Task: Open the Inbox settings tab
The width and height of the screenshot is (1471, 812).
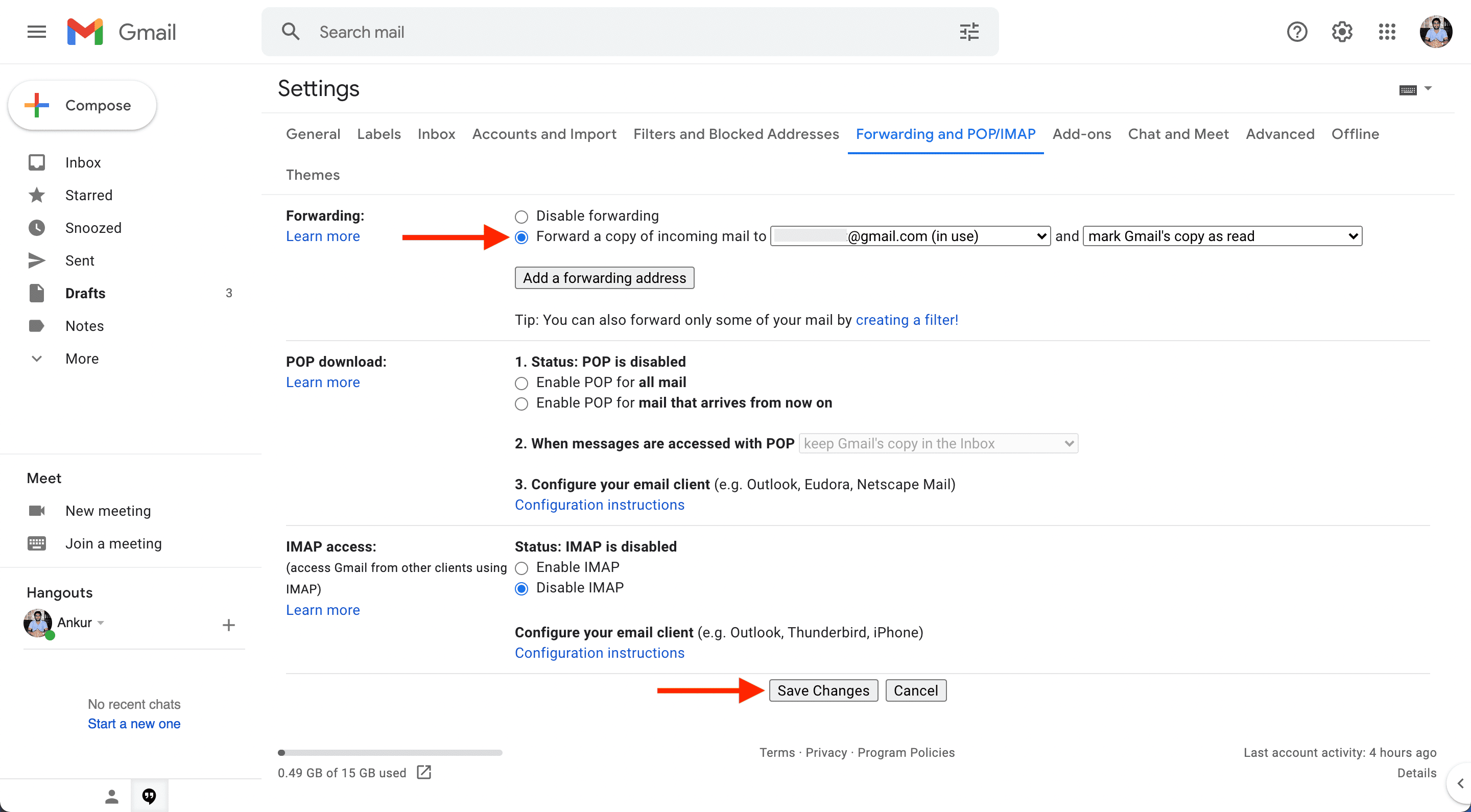Action: click(x=436, y=134)
